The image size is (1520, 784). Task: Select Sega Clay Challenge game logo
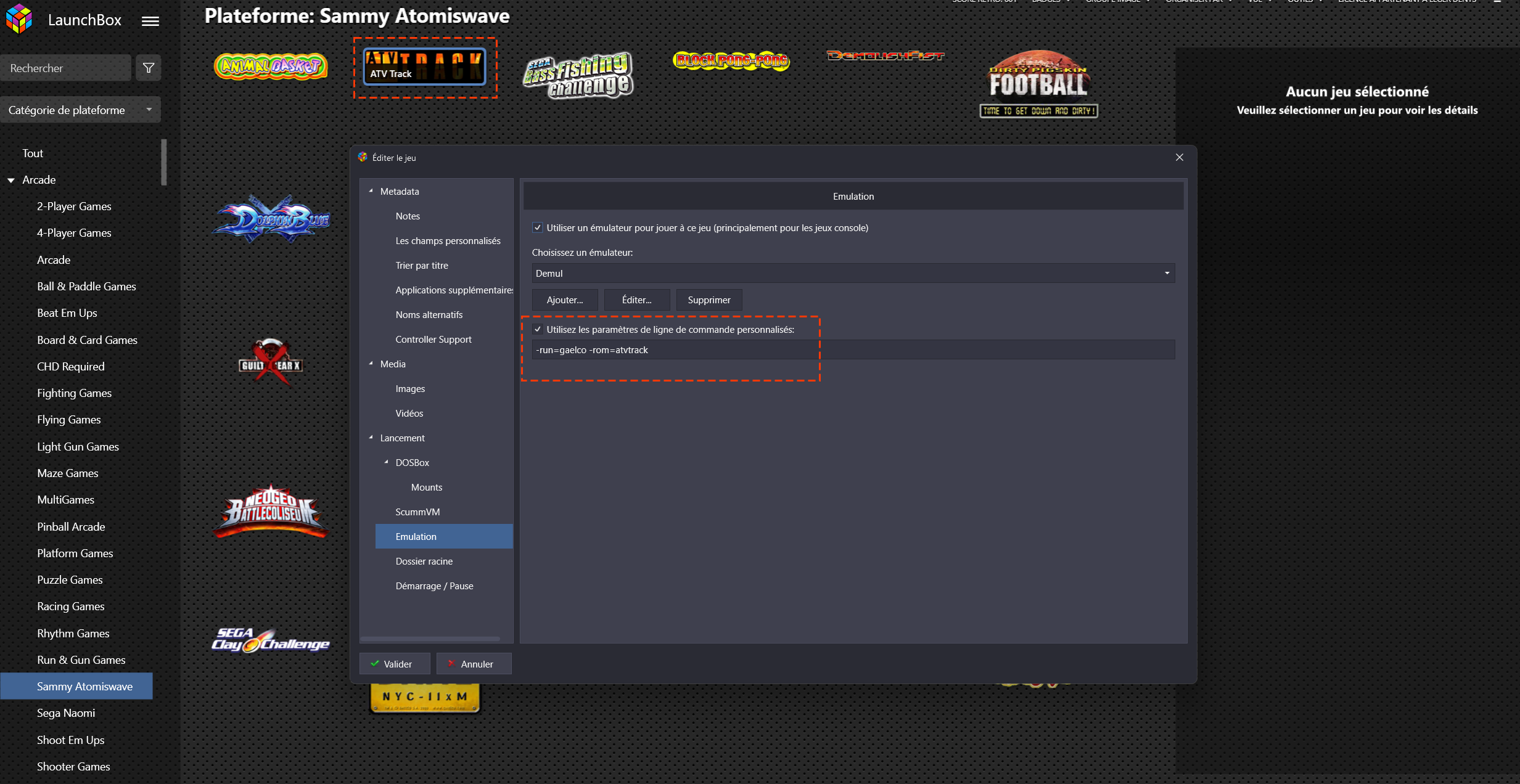(270, 640)
